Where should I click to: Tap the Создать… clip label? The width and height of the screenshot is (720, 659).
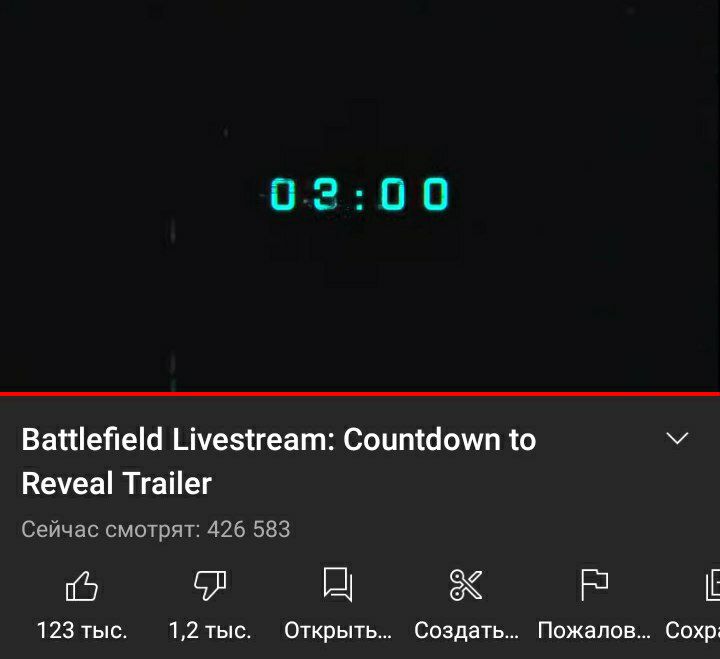pyautogui.click(x=466, y=631)
